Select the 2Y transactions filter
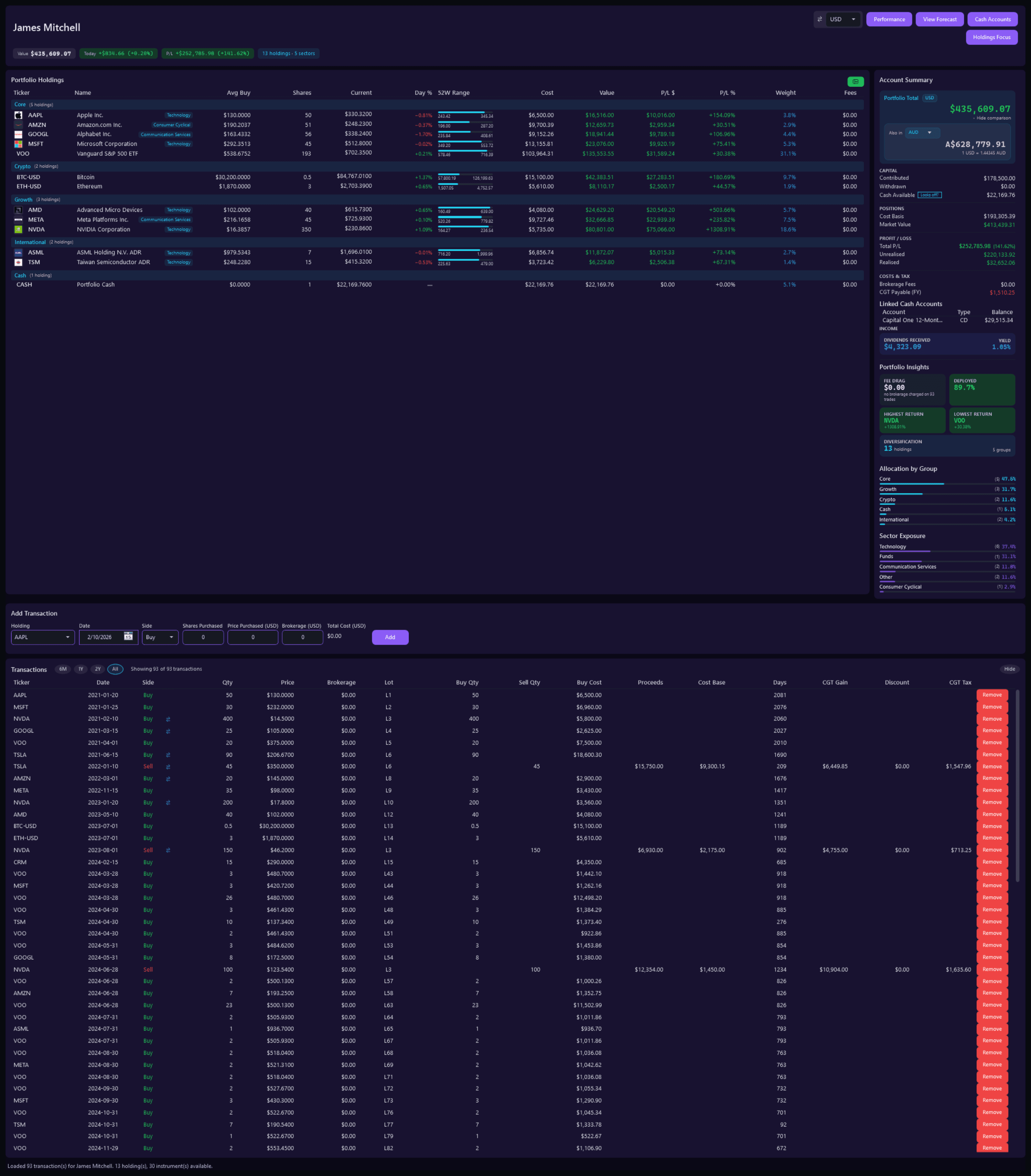Screen dimensions: 1031x1176 pyautogui.click(x=98, y=669)
